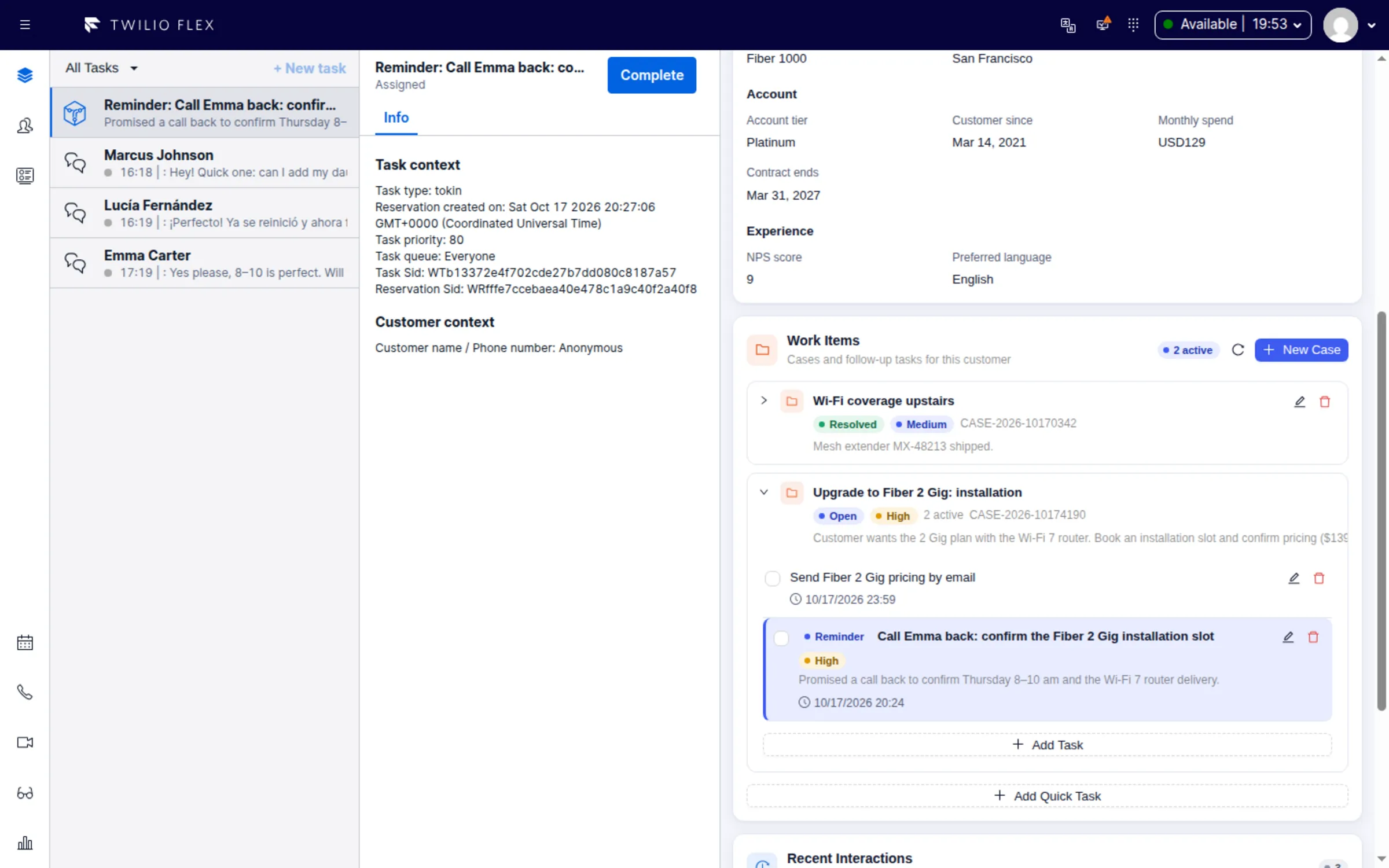Open the bar chart analytics icon in sidebar
Viewport: 1389px width, 868px height.
[25, 843]
